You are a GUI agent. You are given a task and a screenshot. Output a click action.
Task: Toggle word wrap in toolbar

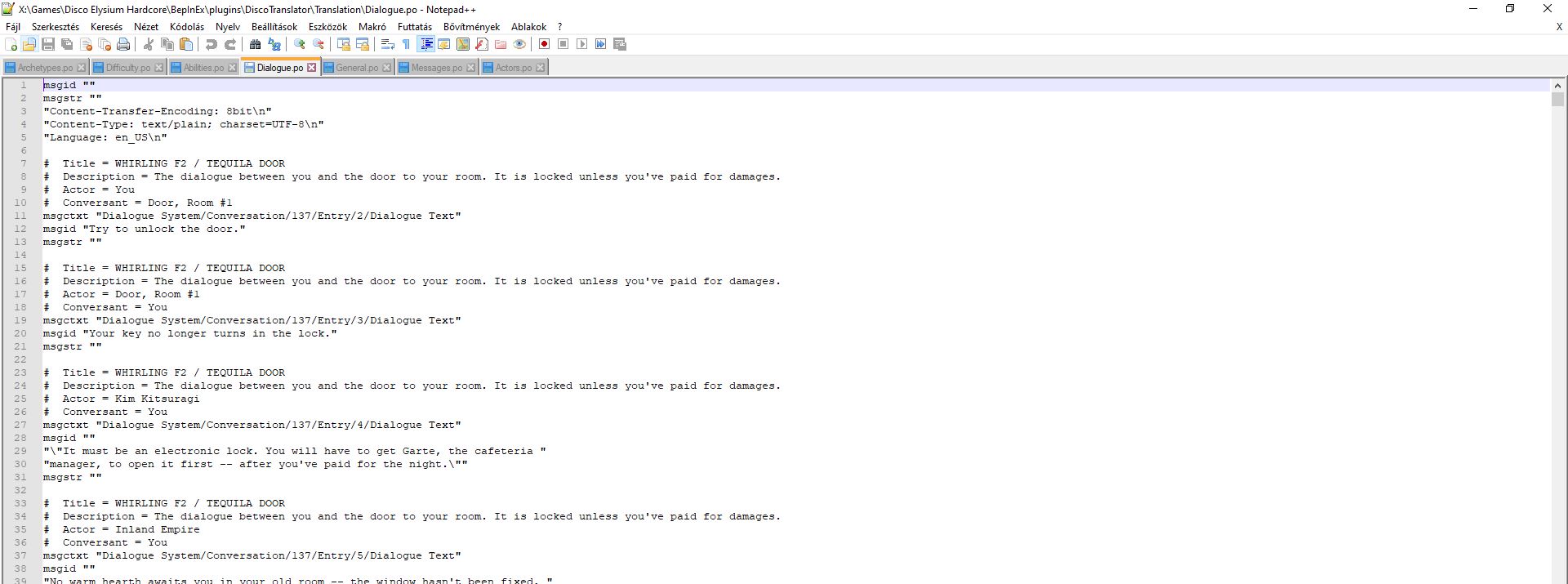coord(388,44)
